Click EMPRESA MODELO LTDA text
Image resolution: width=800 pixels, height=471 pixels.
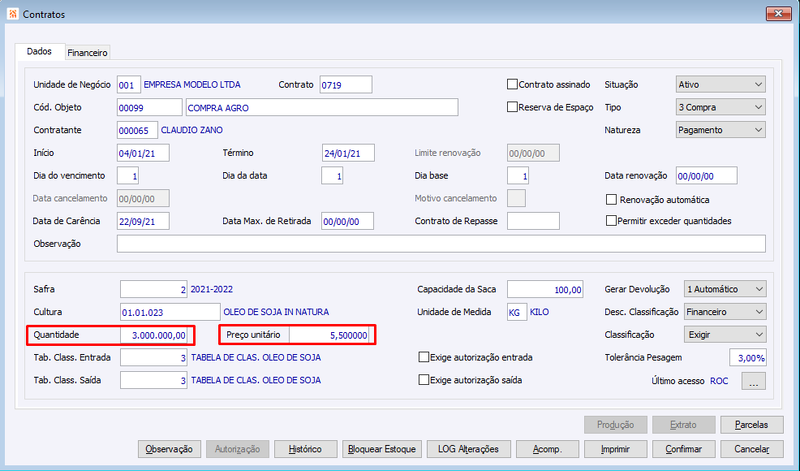click(x=192, y=85)
